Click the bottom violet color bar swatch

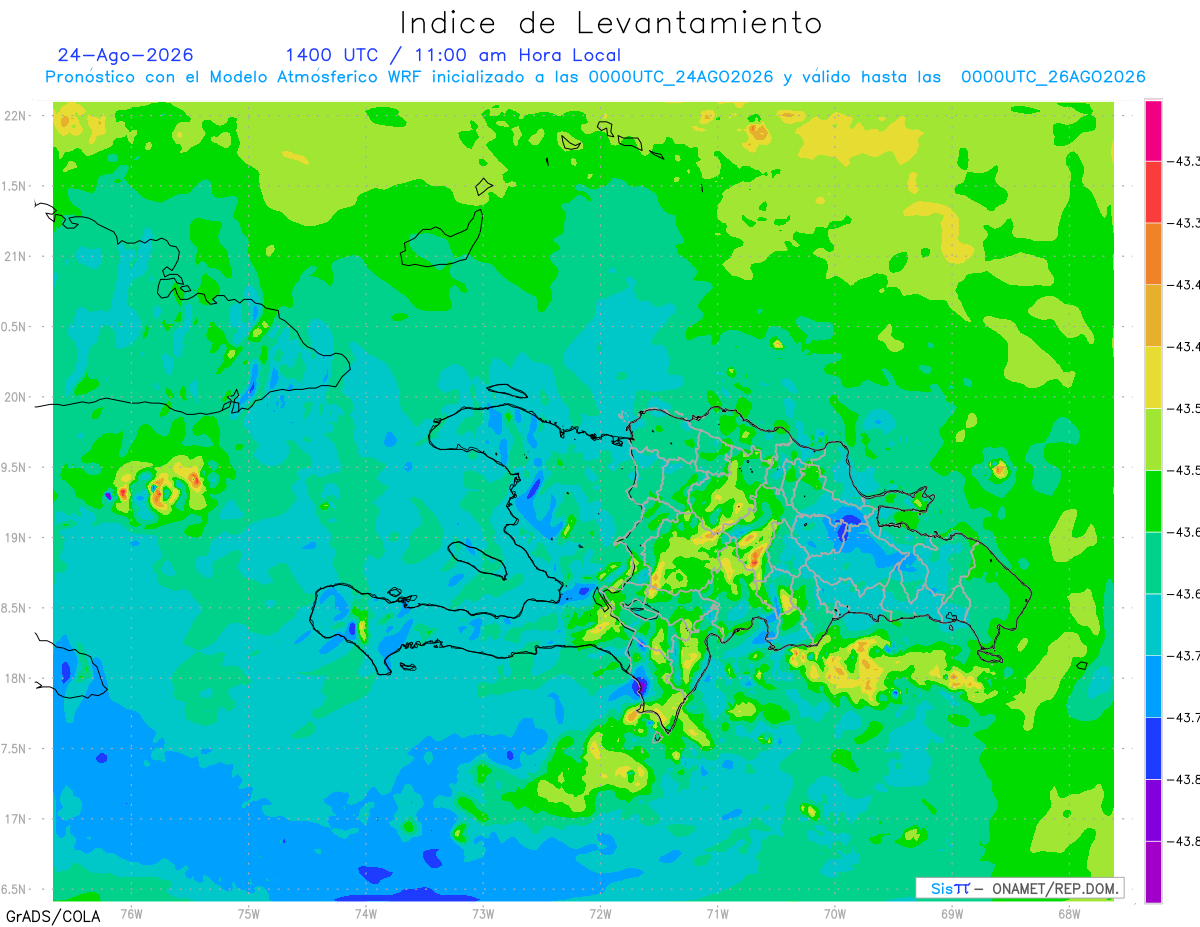[x=1153, y=871]
